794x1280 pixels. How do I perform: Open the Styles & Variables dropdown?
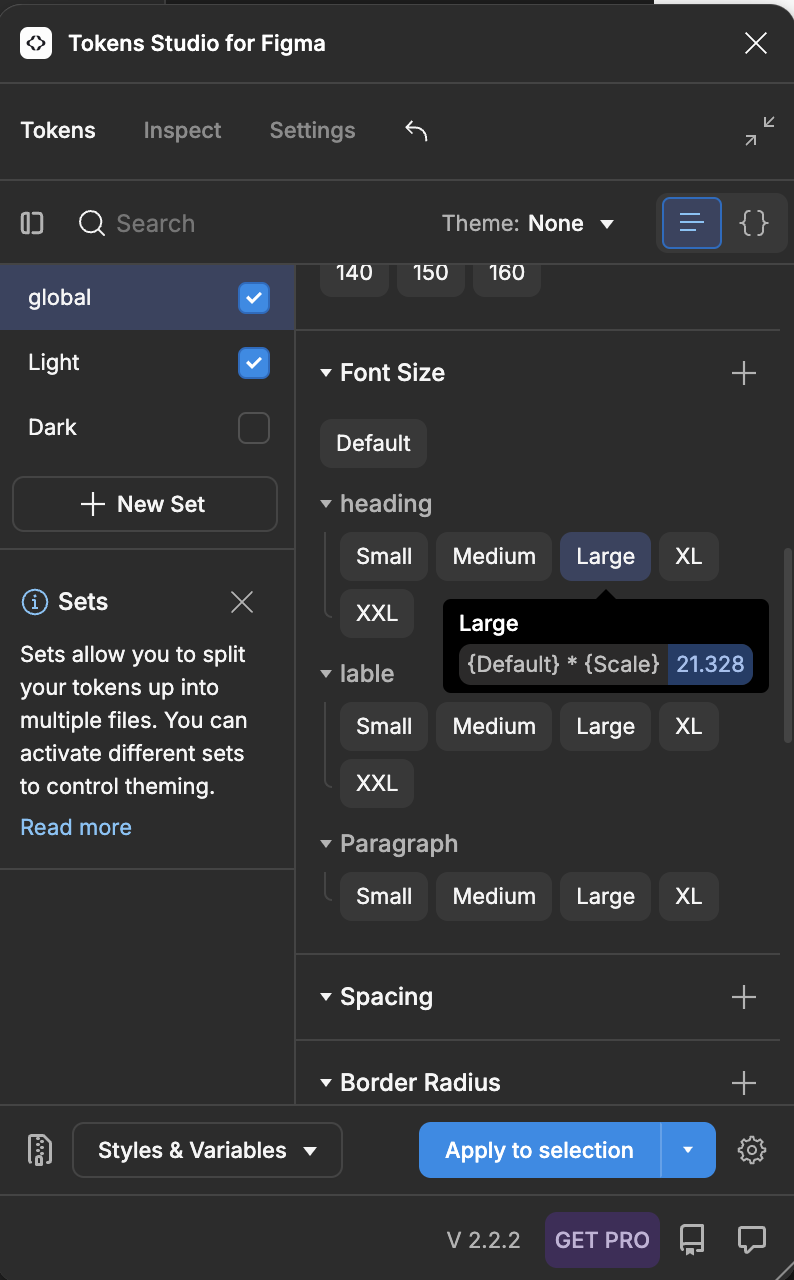click(207, 1150)
